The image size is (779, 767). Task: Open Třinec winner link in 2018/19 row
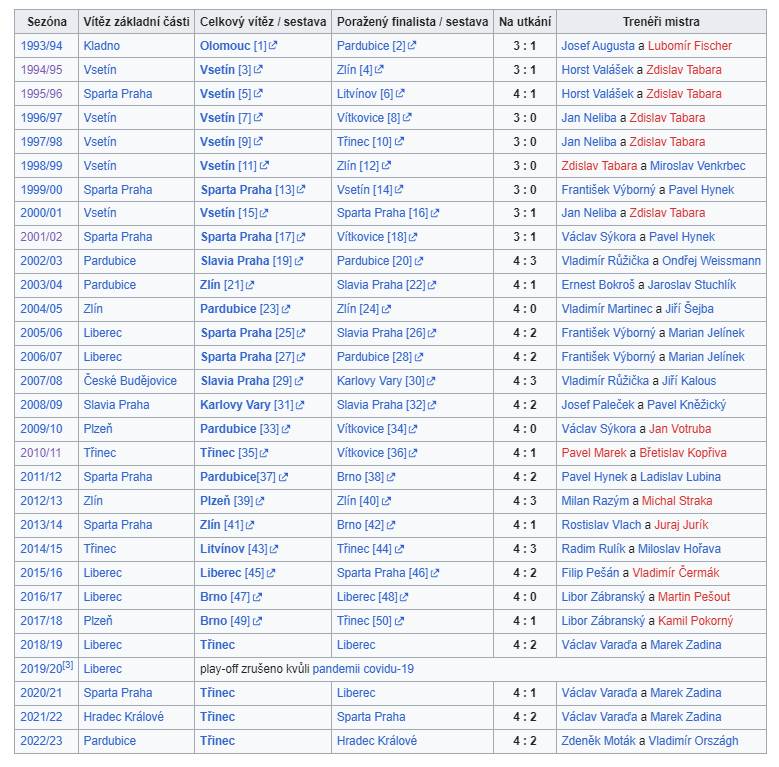click(217, 645)
